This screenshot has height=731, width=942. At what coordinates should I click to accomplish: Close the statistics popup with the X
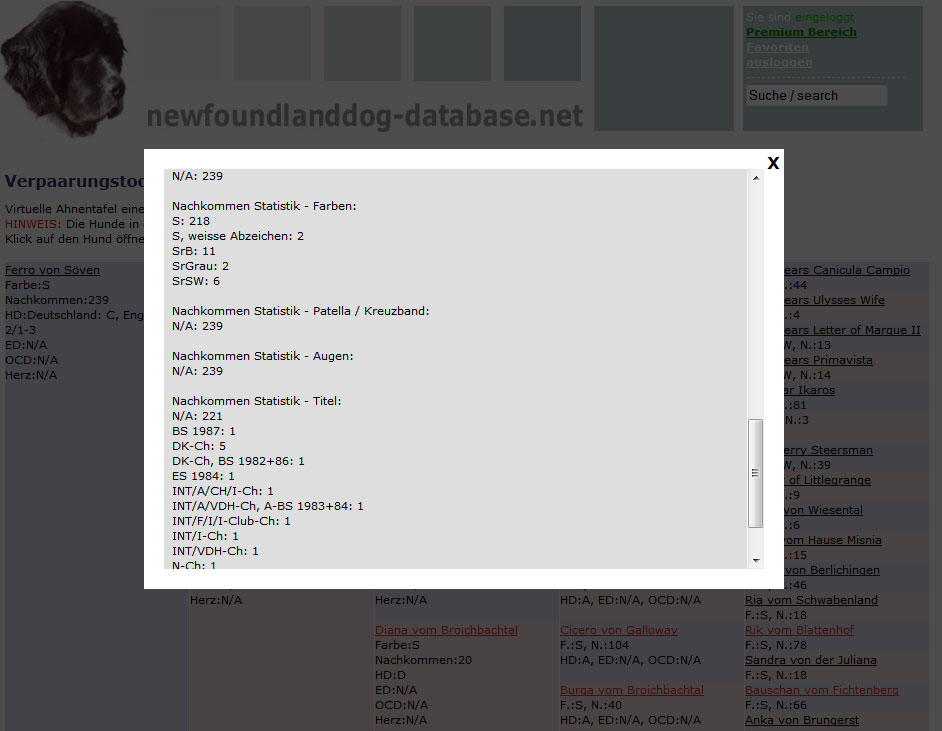pyautogui.click(x=773, y=163)
